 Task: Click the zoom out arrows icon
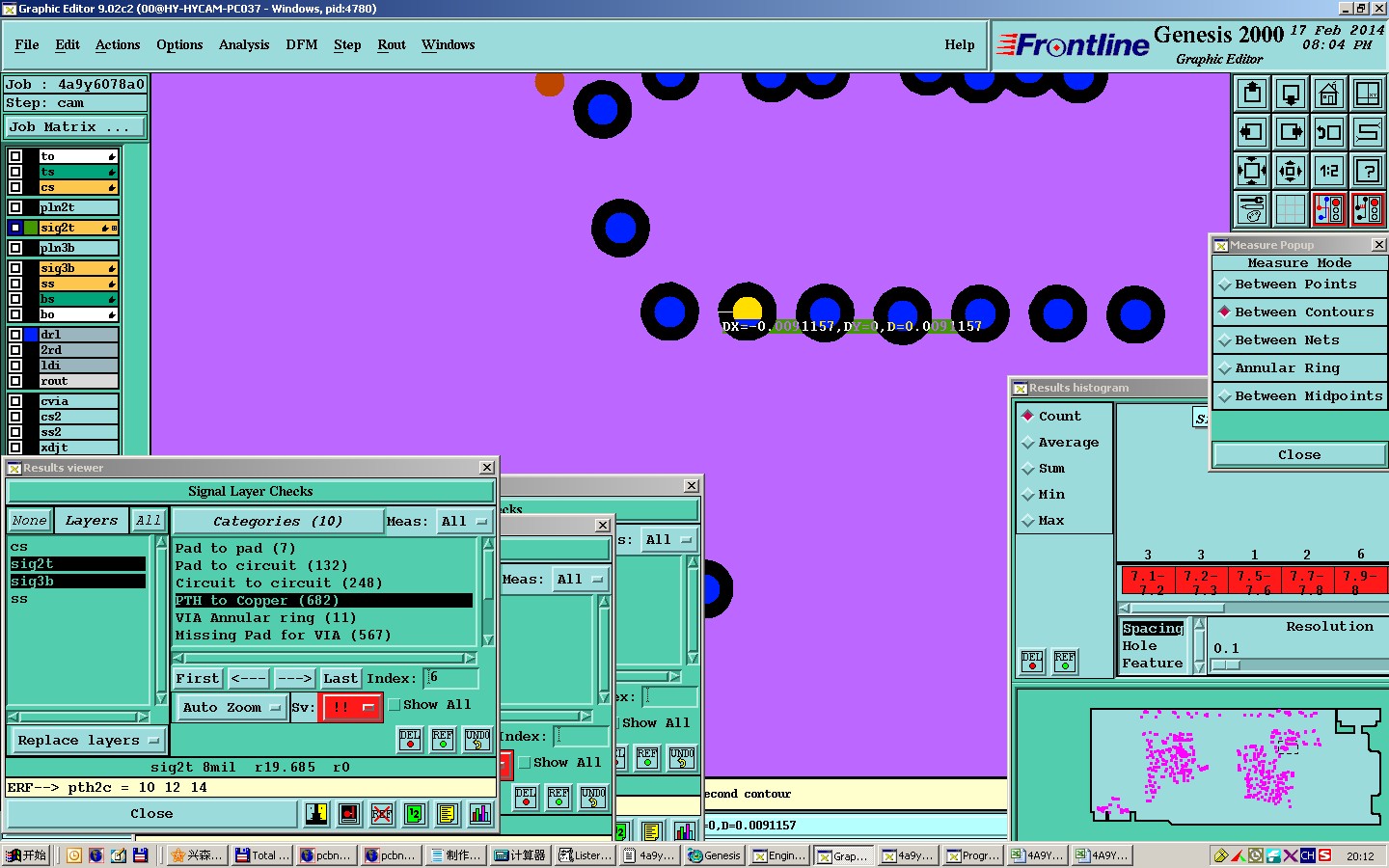(x=1291, y=171)
